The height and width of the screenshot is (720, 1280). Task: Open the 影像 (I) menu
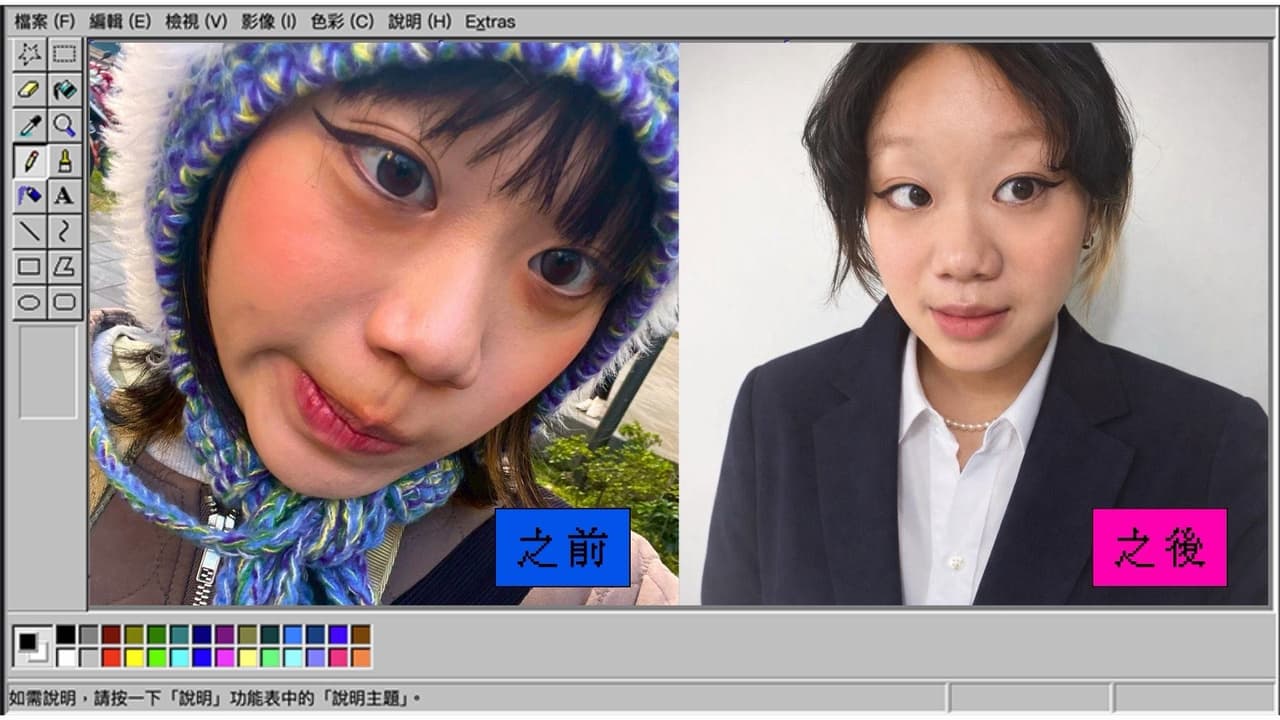[x=268, y=21]
